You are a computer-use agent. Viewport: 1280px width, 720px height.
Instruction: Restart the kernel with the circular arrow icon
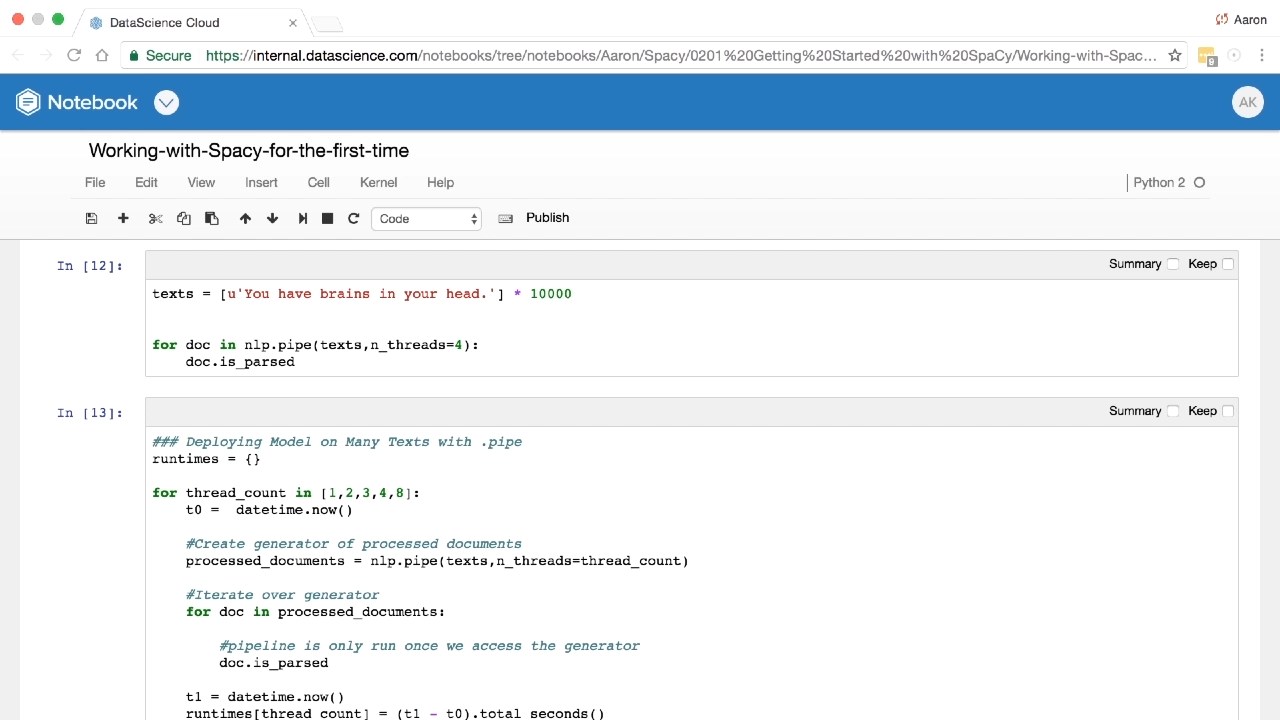pyautogui.click(x=353, y=218)
